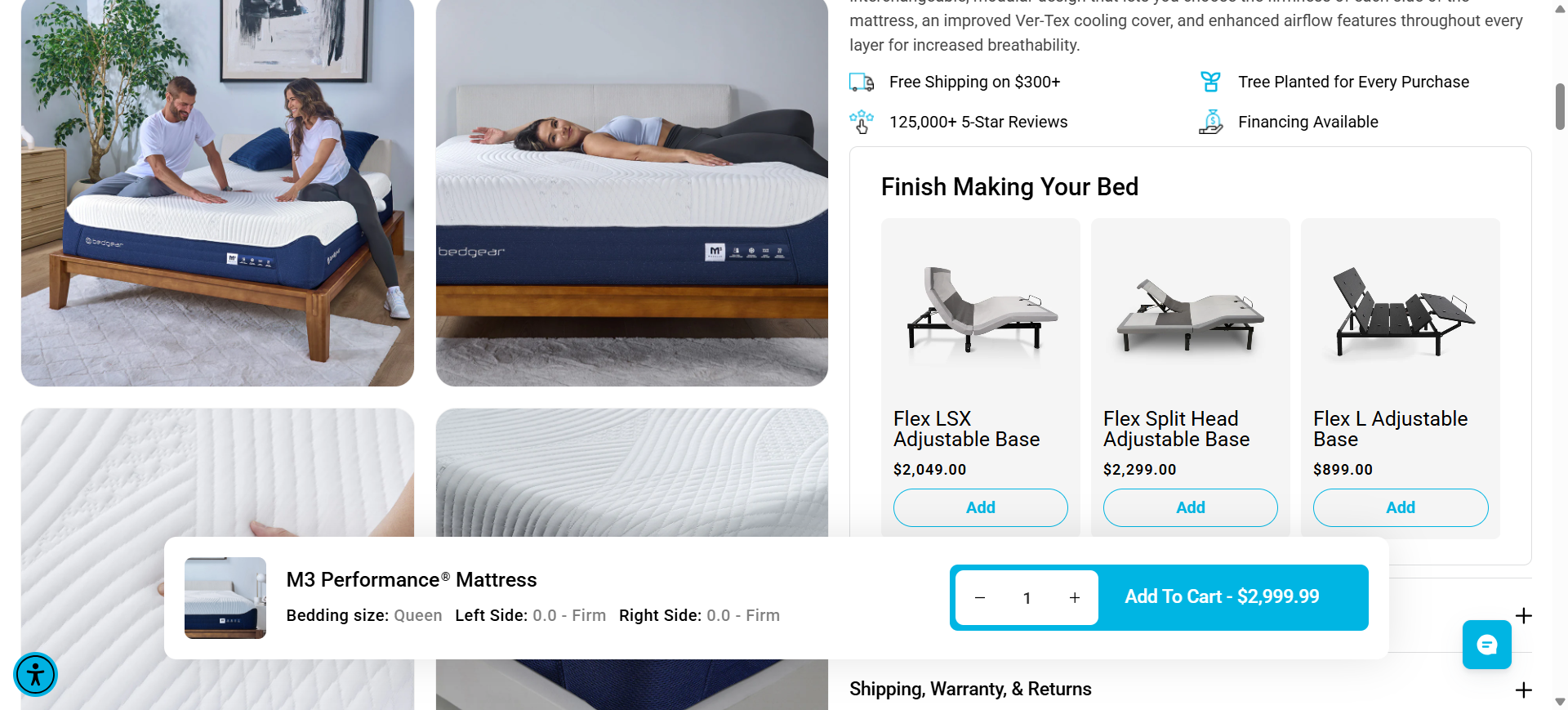
Task: Click the M3 mattress thumbnail in sticky bar
Action: pyautogui.click(x=225, y=598)
